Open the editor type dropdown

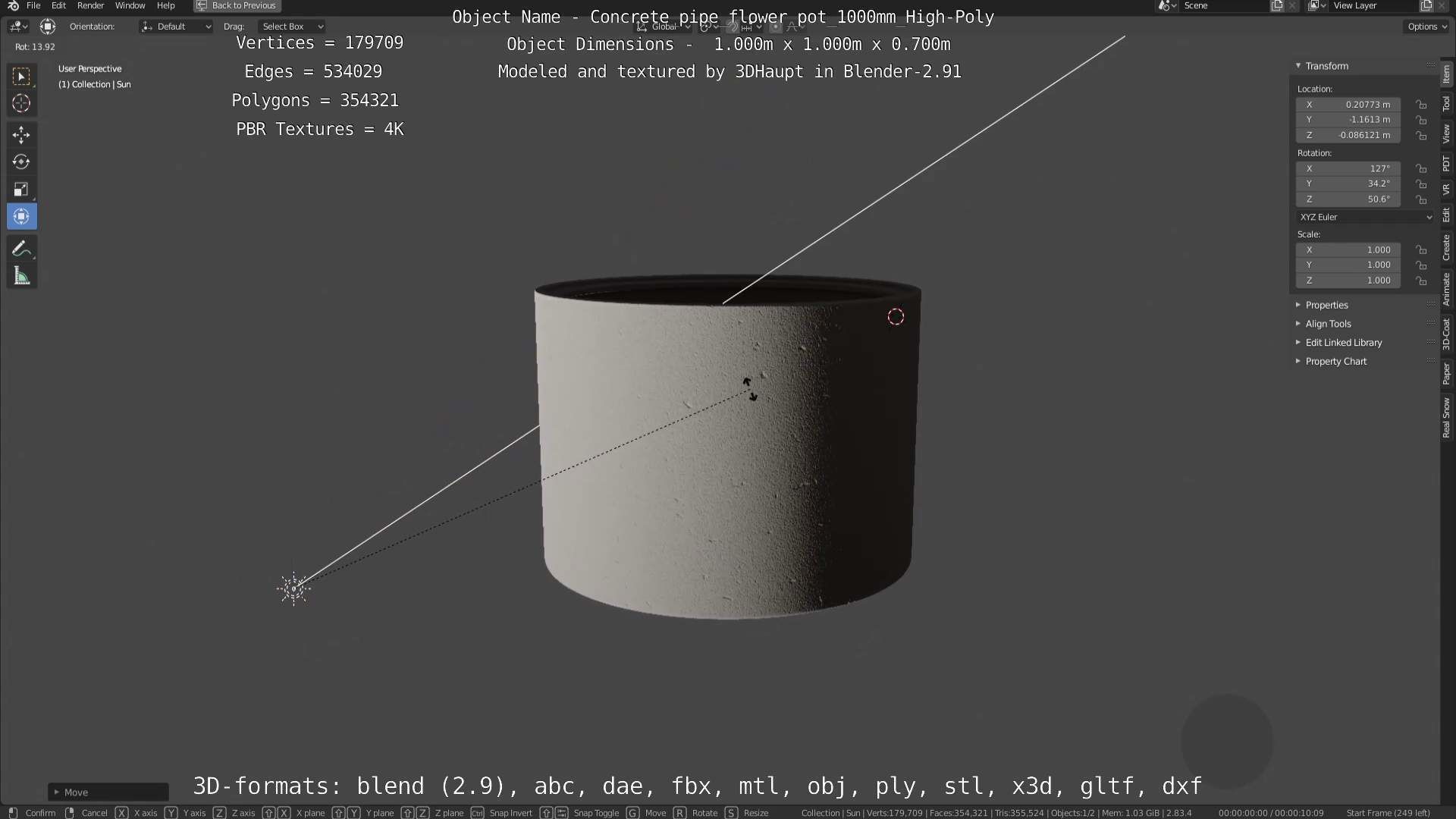pos(18,27)
